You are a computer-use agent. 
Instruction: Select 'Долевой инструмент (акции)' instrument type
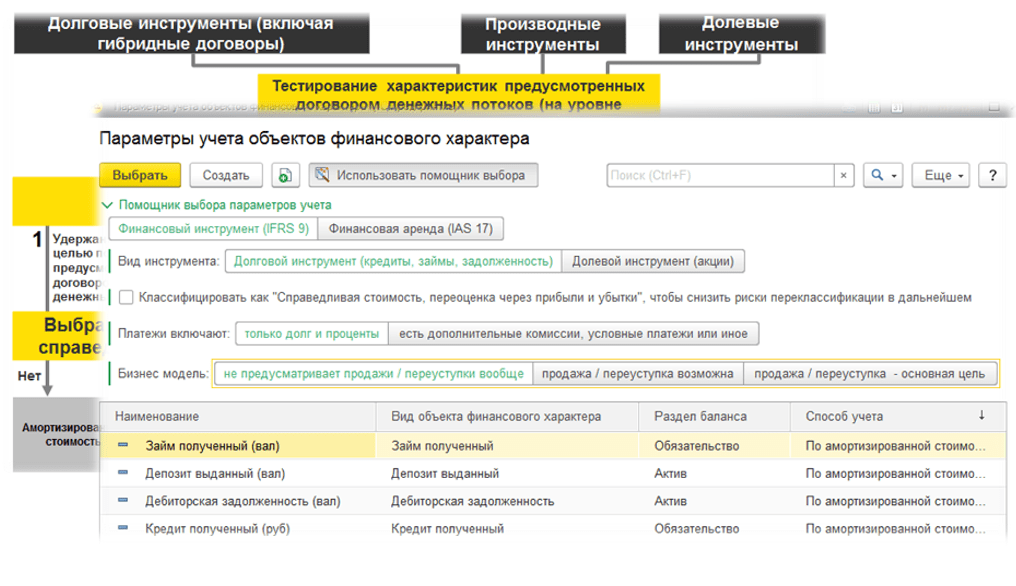[652, 261]
